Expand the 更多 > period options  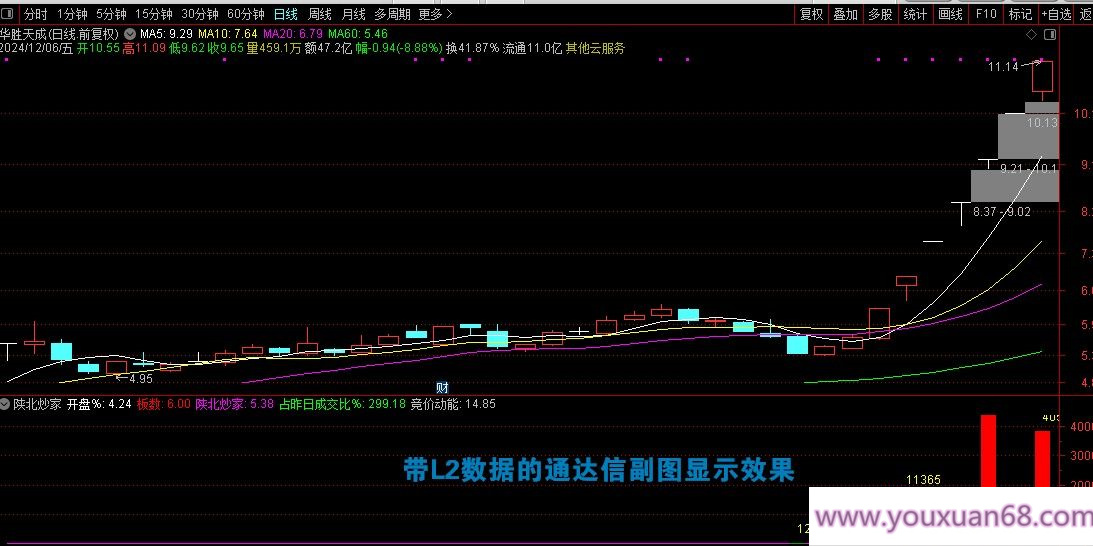click(436, 14)
